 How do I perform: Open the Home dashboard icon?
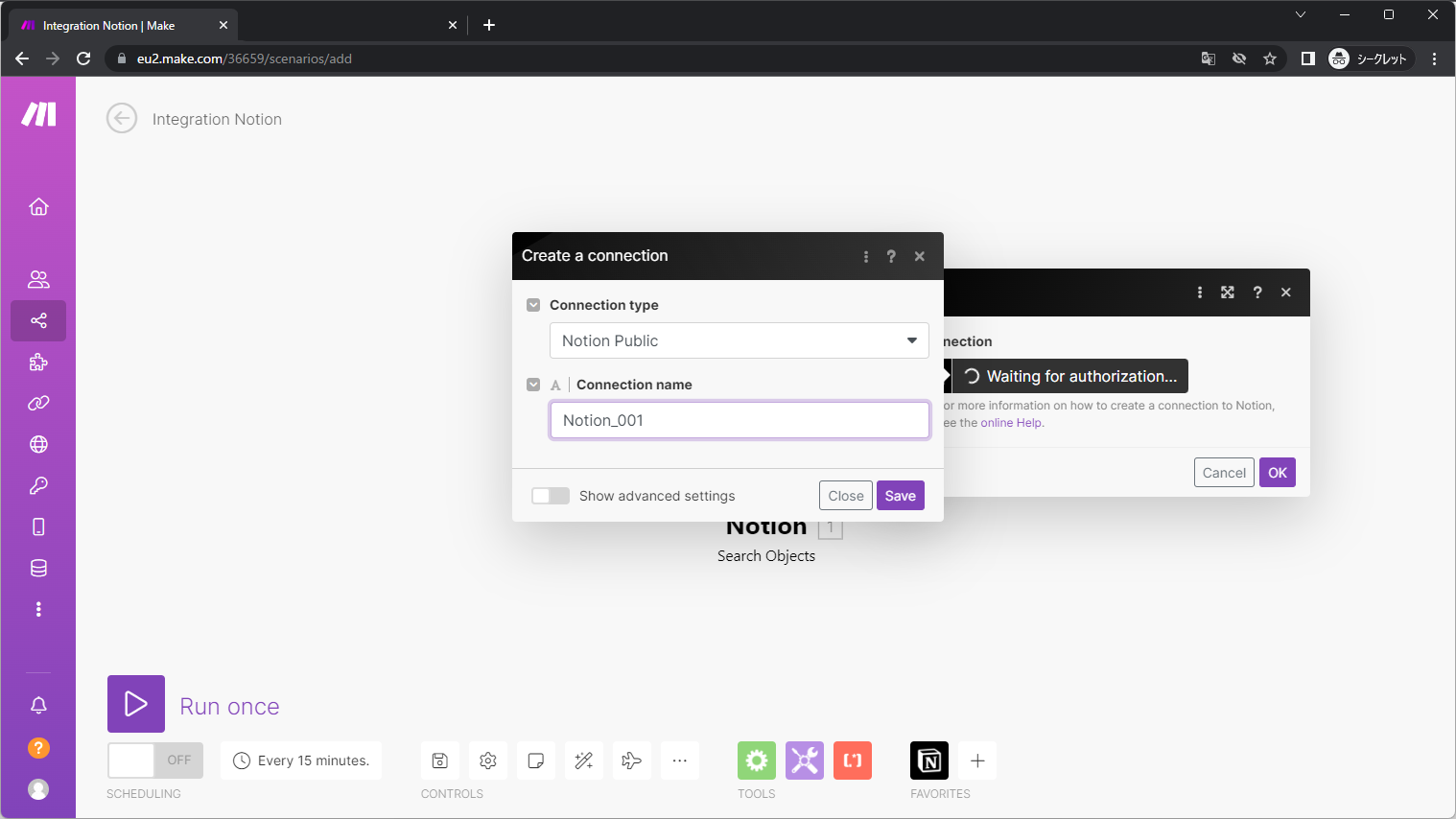point(38,206)
